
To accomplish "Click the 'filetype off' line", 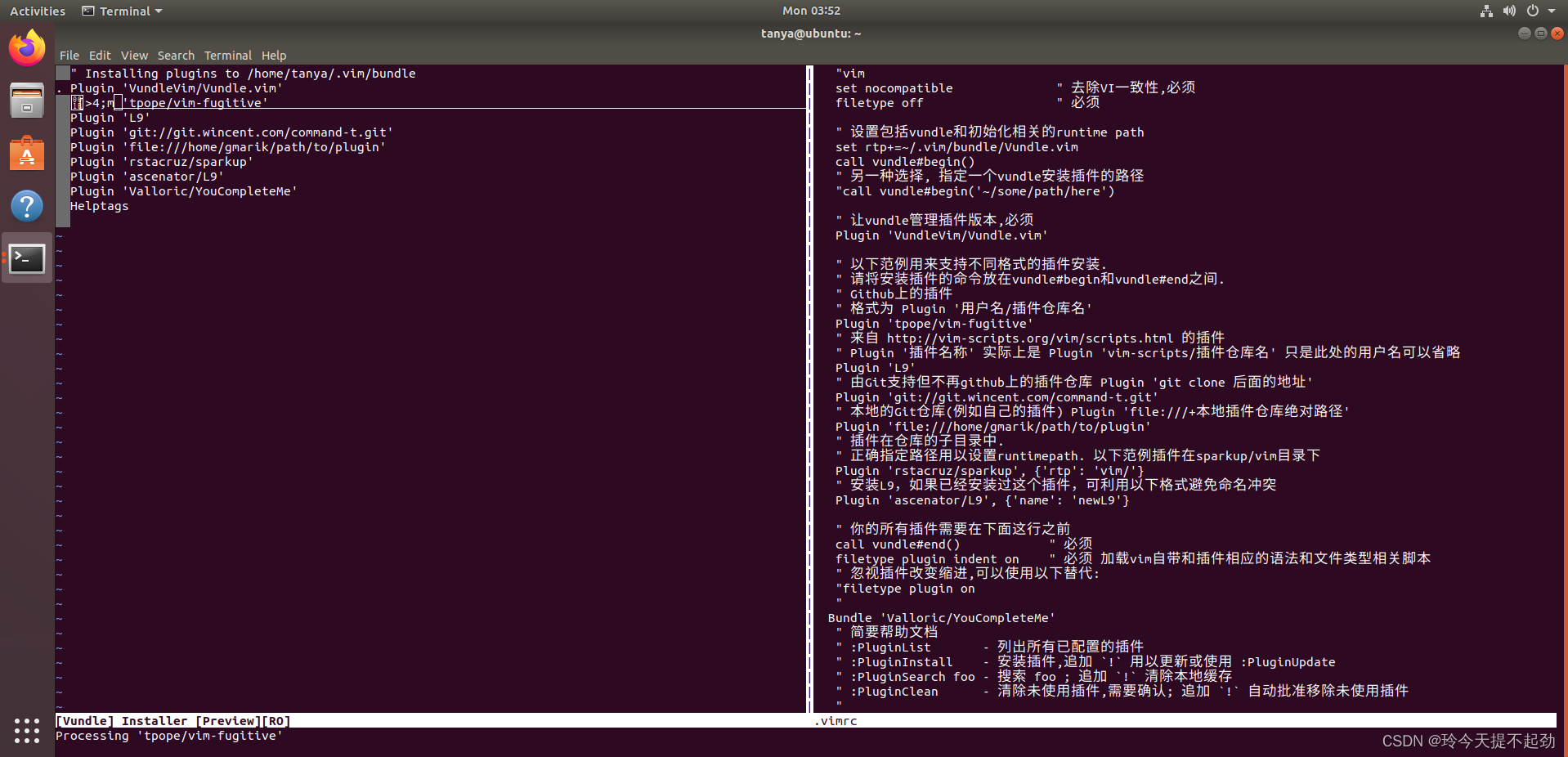I will pyautogui.click(x=880, y=103).
